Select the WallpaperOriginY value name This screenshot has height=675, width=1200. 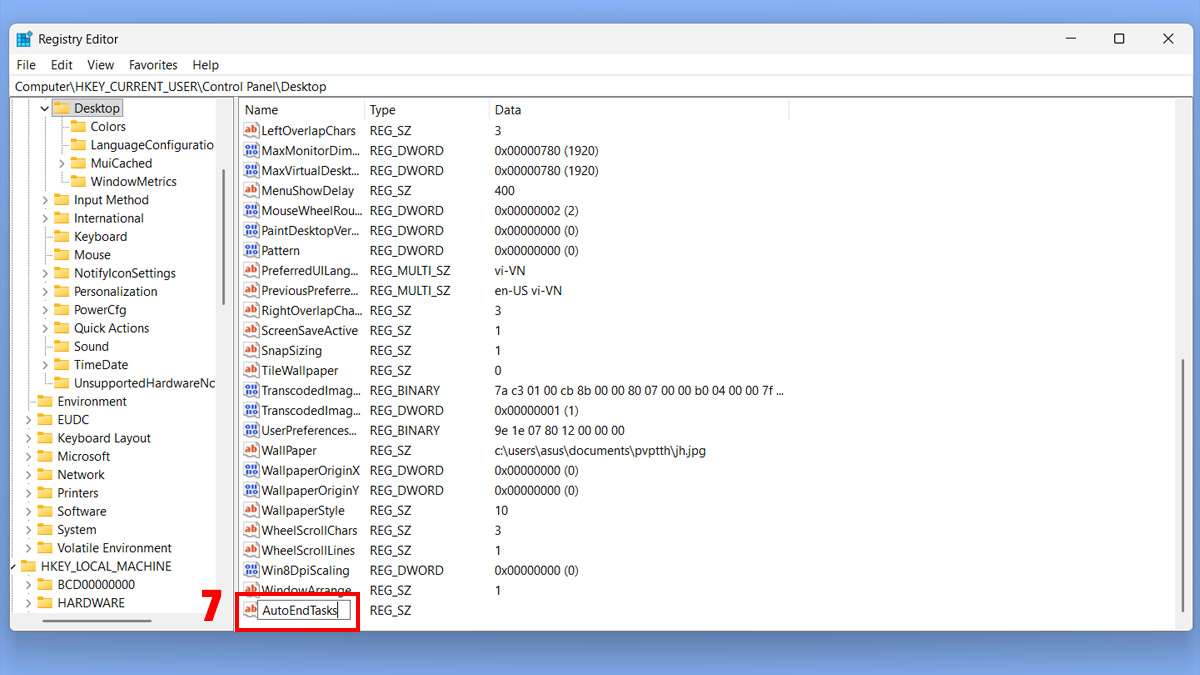coord(310,491)
